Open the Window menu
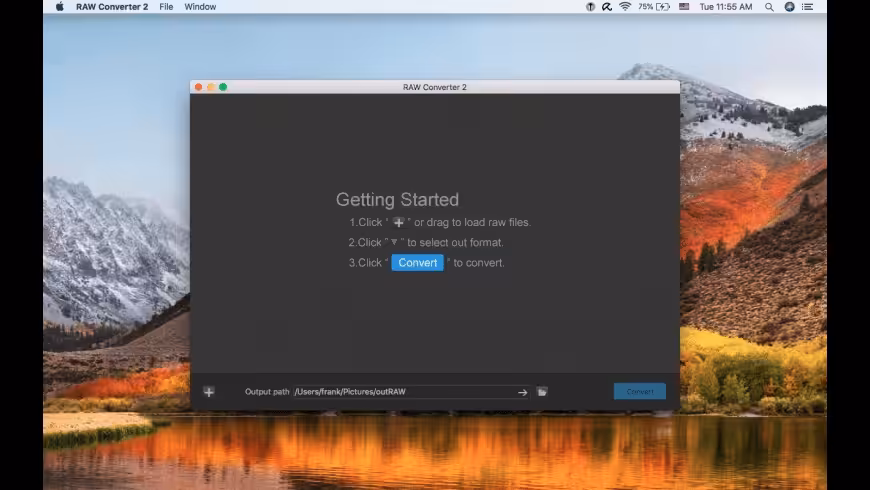The height and width of the screenshot is (490, 870). coord(200,7)
